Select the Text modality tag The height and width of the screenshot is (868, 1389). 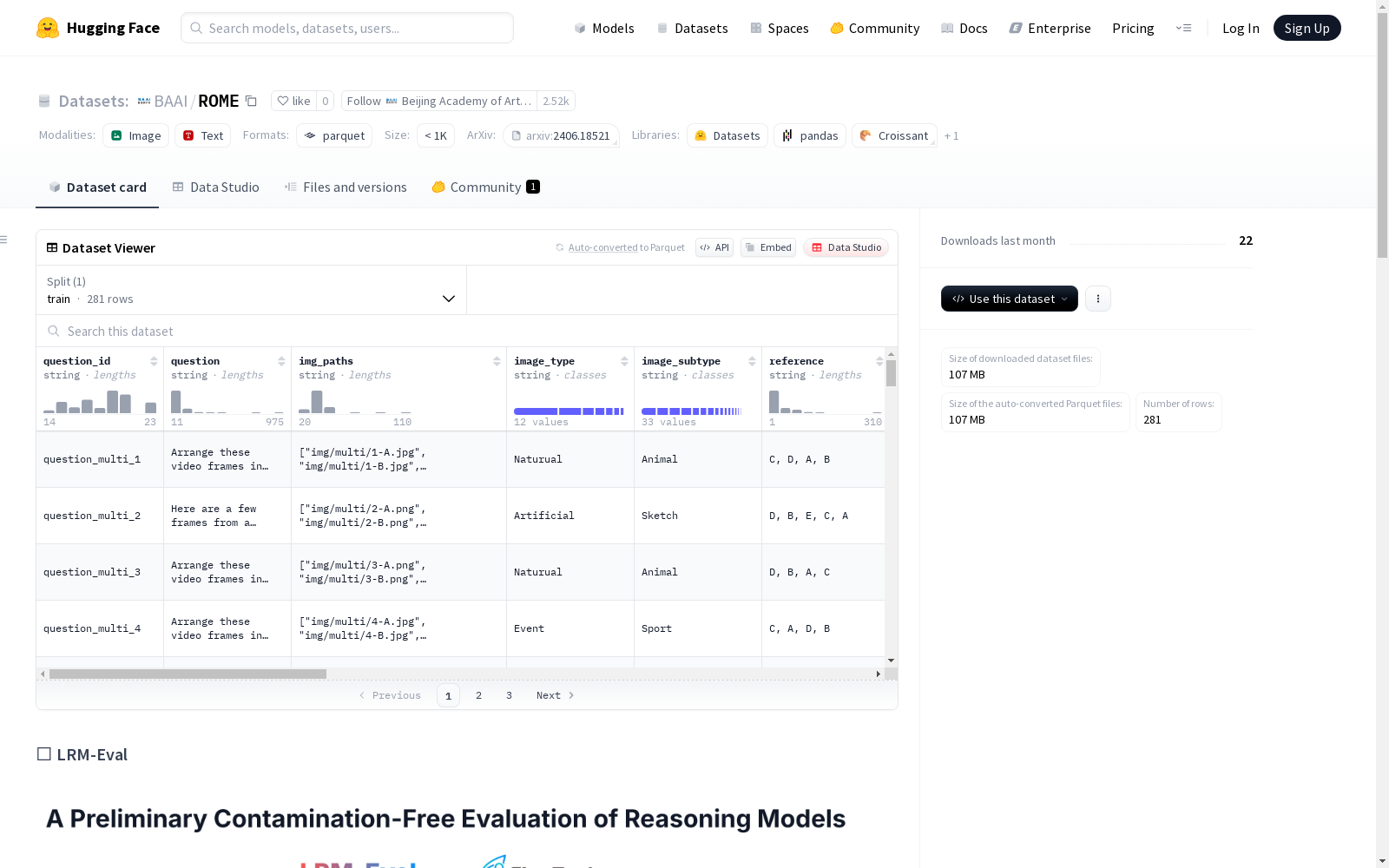click(203, 135)
